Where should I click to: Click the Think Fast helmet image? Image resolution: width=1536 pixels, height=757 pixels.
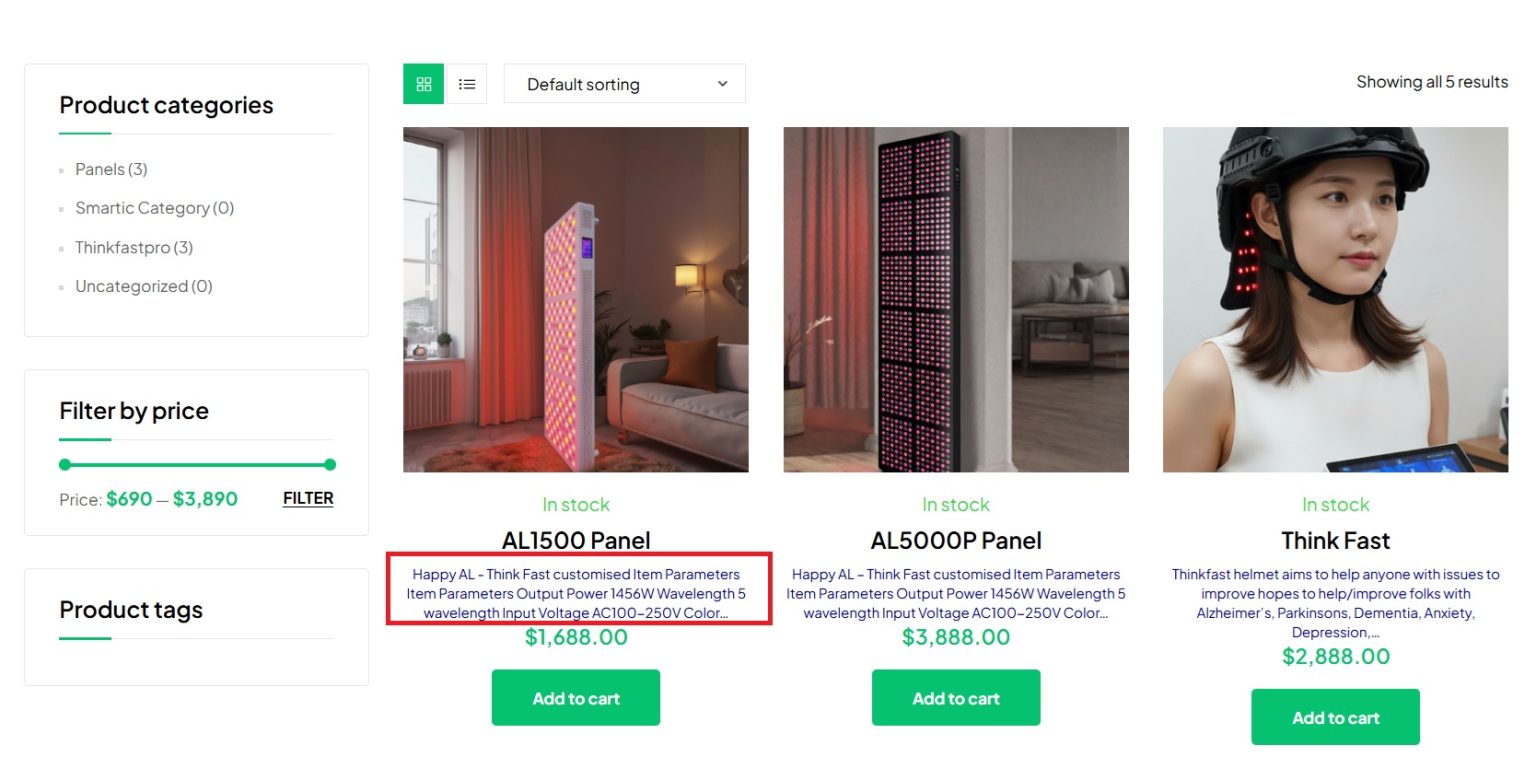1335,298
